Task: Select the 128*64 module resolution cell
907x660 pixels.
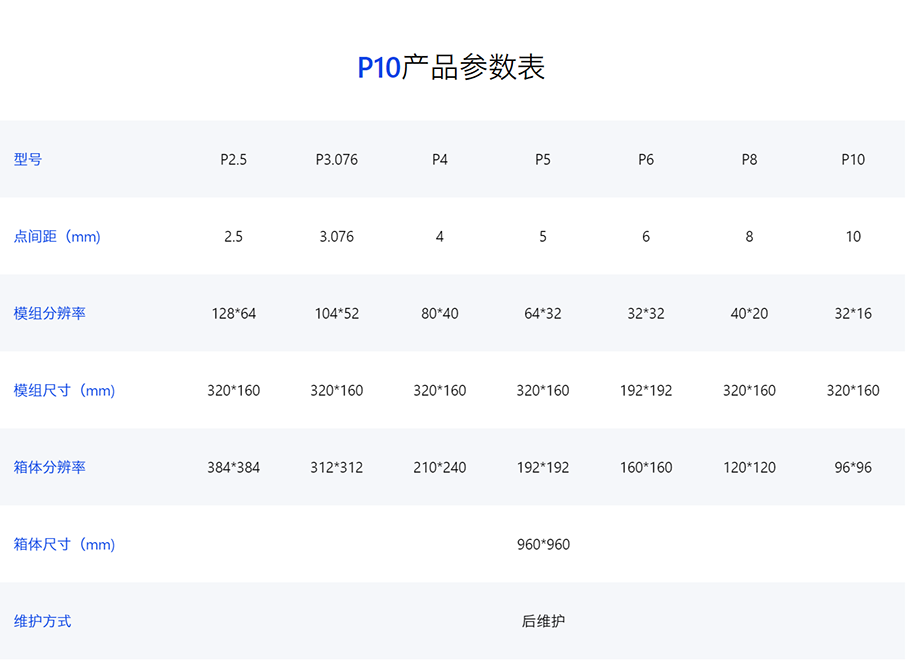Action: coord(234,313)
